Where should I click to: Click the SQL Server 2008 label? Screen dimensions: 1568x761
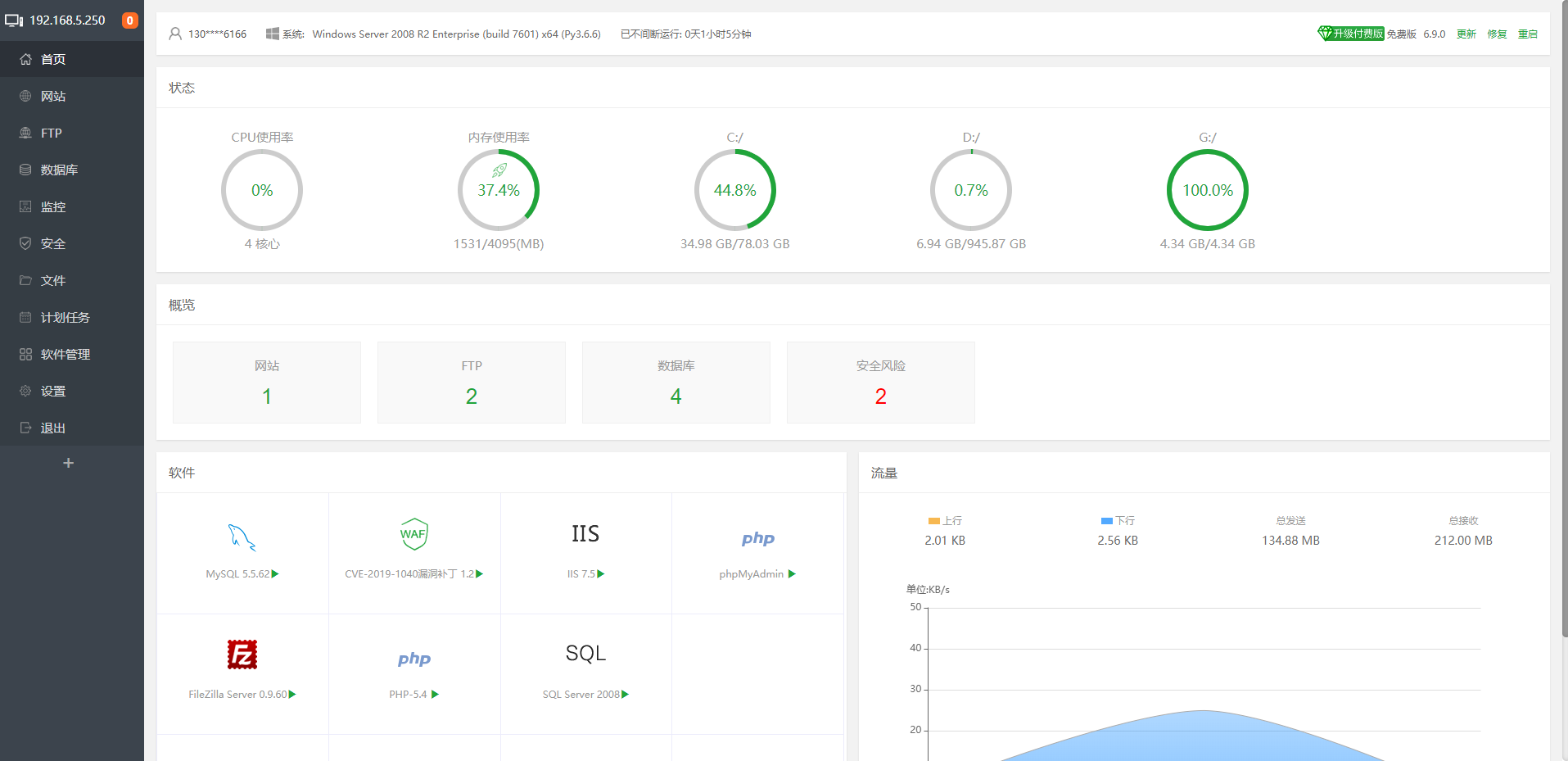coord(581,695)
